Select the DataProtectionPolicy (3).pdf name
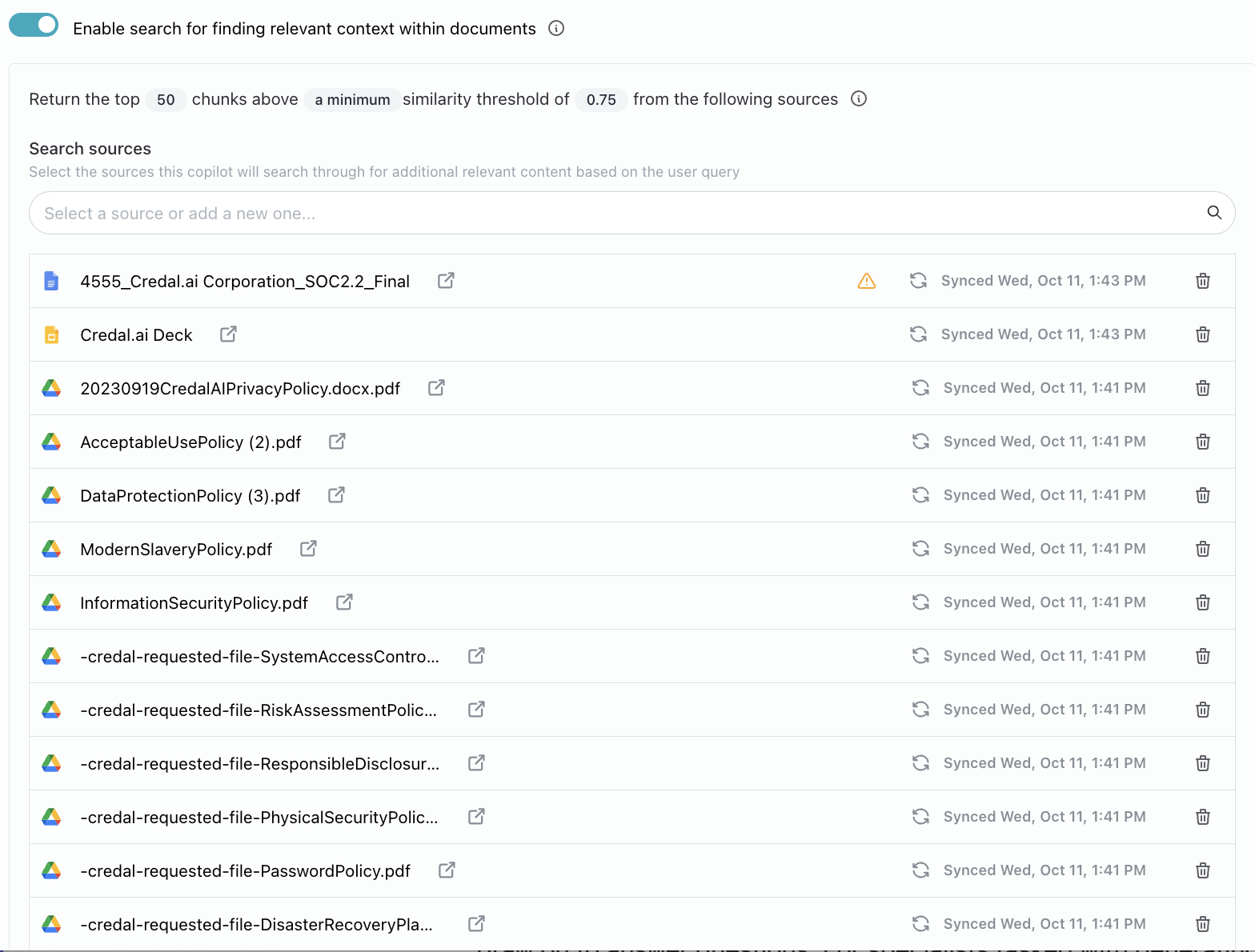 point(190,496)
